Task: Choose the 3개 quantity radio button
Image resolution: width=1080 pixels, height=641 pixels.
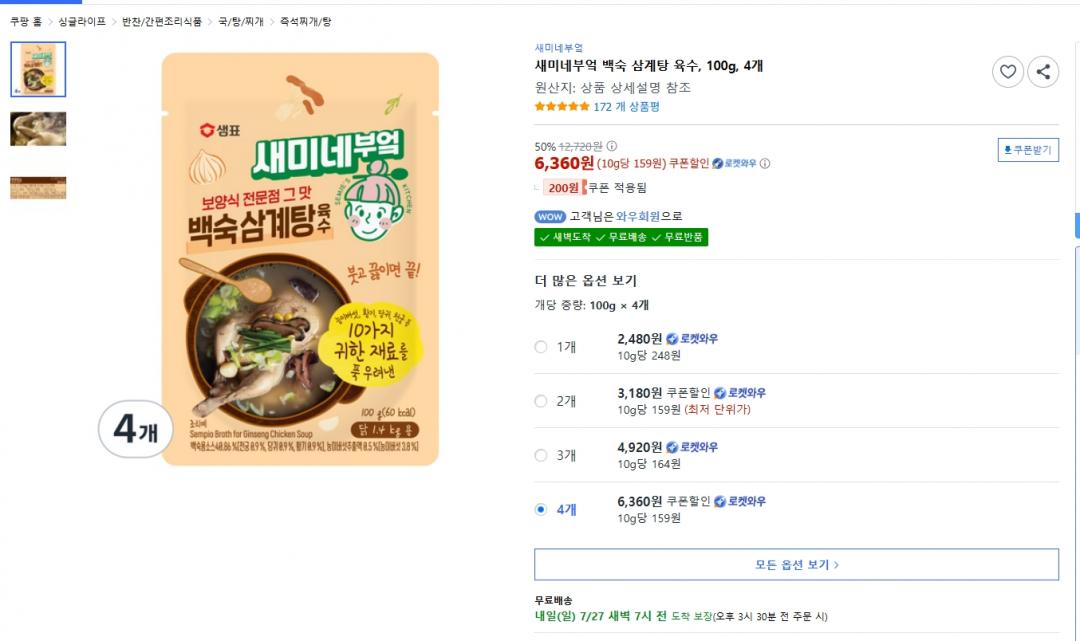Action: pyautogui.click(x=541, y=455)
